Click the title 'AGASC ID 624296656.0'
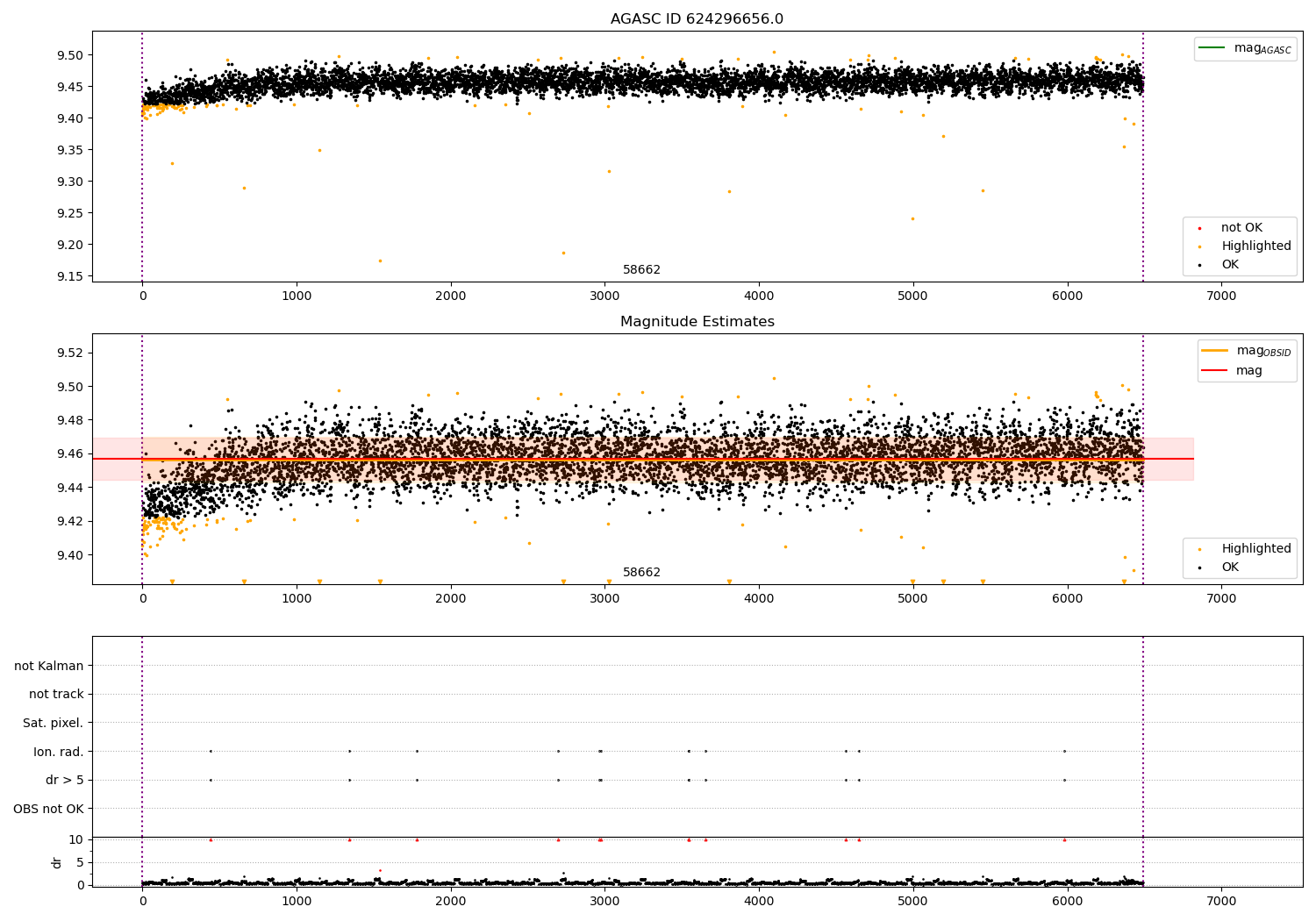Screen dimensions: 1316x921 point(697,19)
